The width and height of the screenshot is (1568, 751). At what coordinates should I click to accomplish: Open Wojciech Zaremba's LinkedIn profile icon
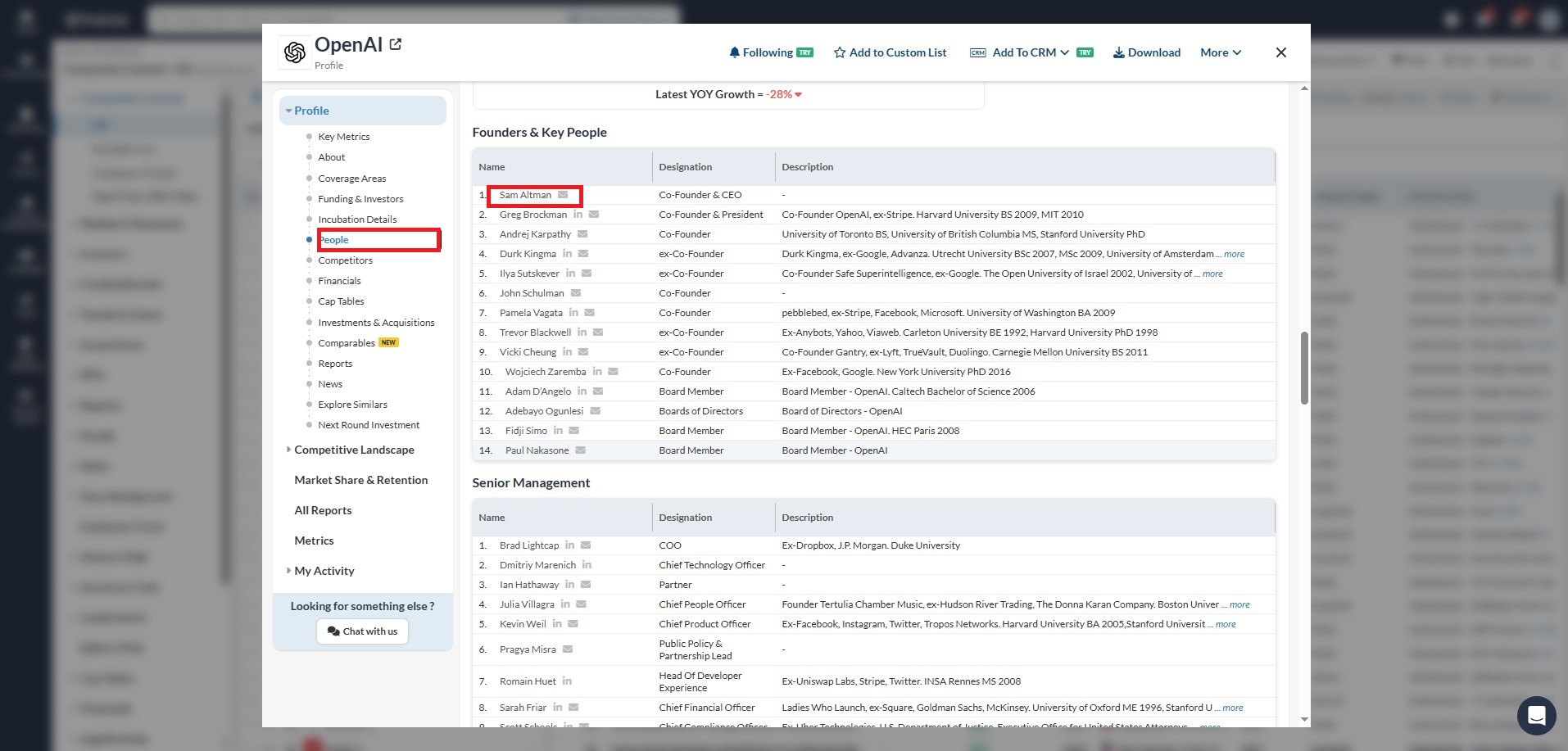pyautogui.click(x=597, y=372)
